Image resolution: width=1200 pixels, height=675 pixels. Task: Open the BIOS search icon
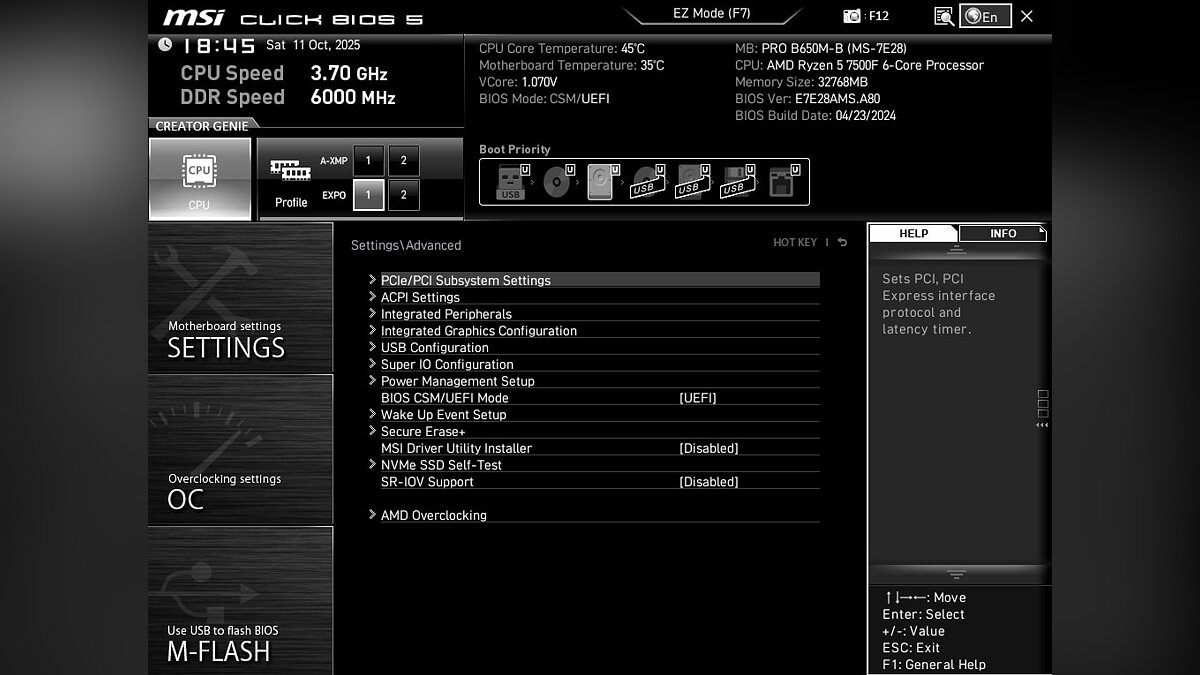point(943,16)
